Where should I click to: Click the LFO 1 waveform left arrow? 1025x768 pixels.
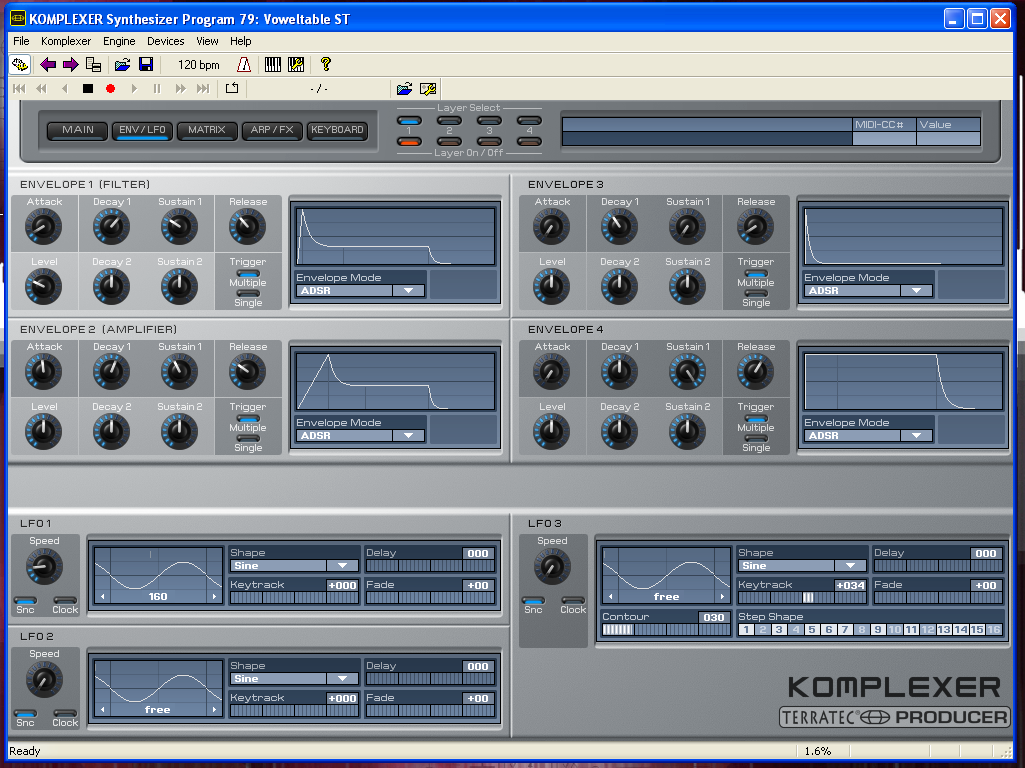[x=103, y=597]
